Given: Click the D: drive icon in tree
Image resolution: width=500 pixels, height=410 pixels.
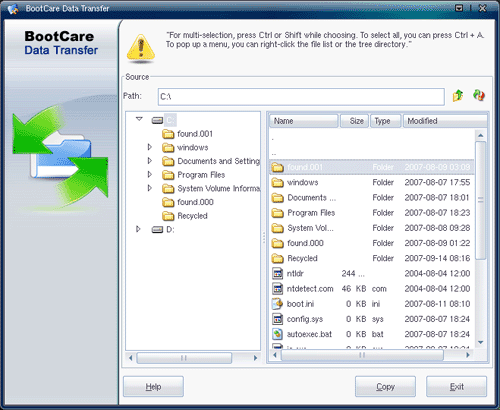Looking at the screenshot, I should click(157, 229).
